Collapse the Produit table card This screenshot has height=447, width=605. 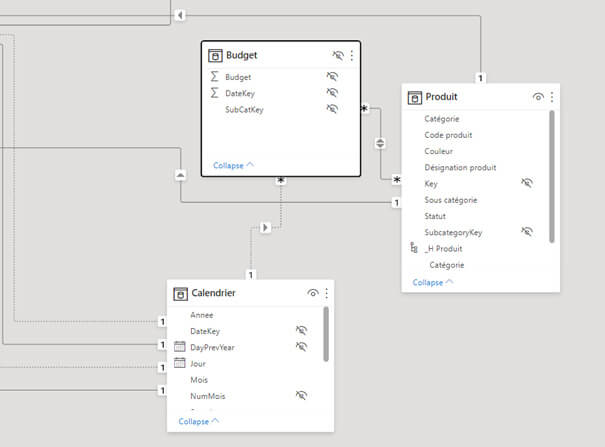pos(433,283)
